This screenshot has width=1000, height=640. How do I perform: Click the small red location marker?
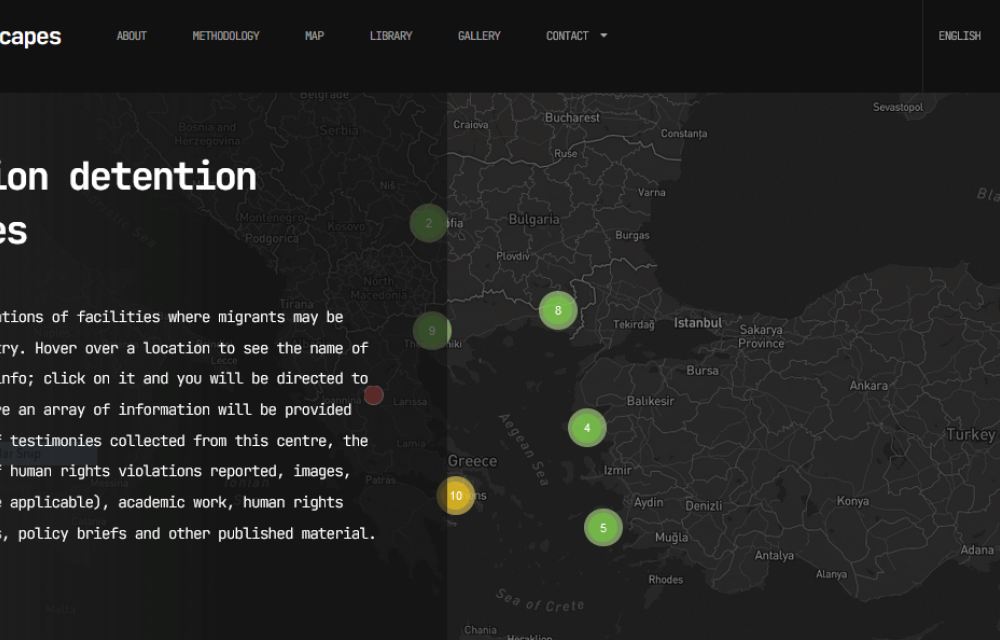point(374,395)
